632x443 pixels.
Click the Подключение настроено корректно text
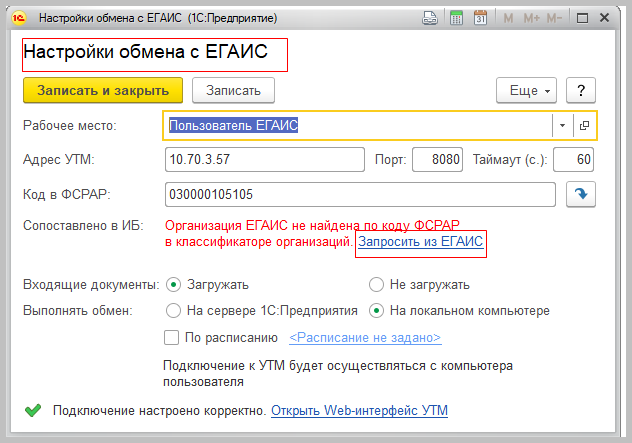[x=160, y=411]
